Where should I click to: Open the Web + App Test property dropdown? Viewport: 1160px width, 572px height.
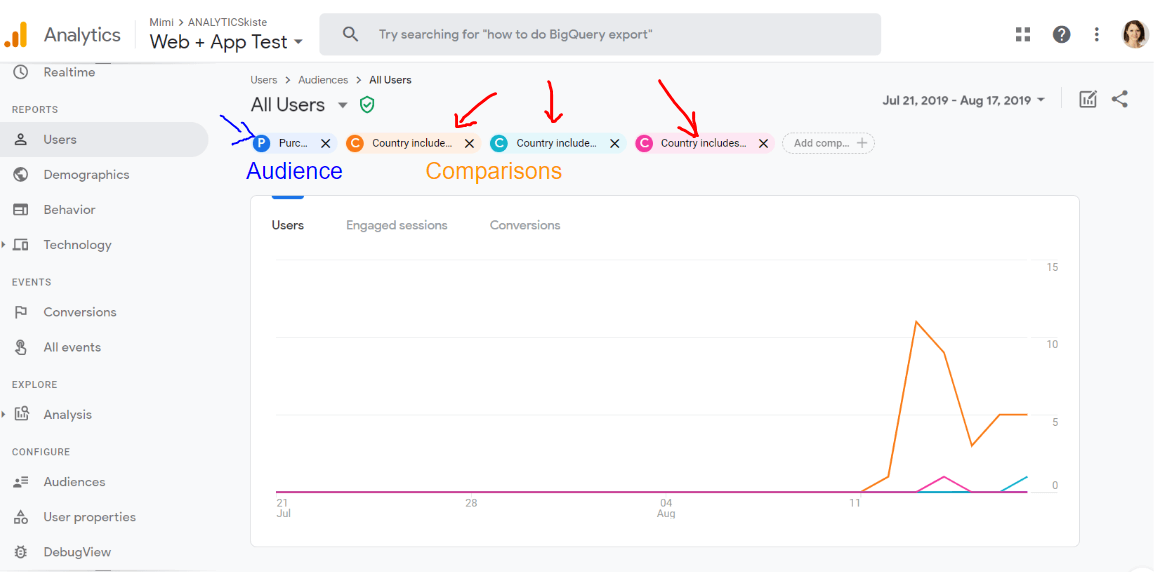click(x=226, y=42)
